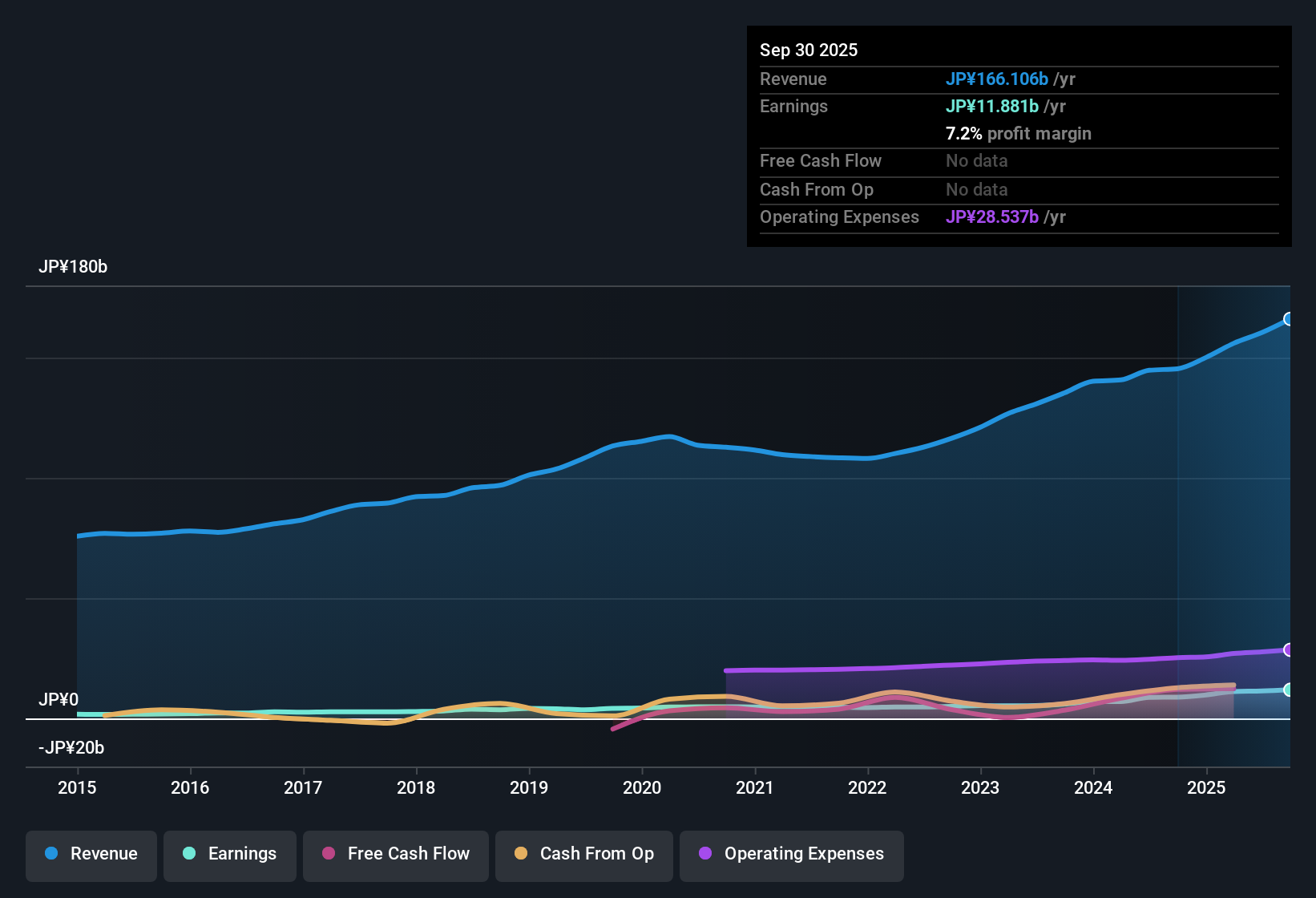Hide the Free Cash Flow series from the legend
Screen dimensions: 1316x898
tap(395, 854)
